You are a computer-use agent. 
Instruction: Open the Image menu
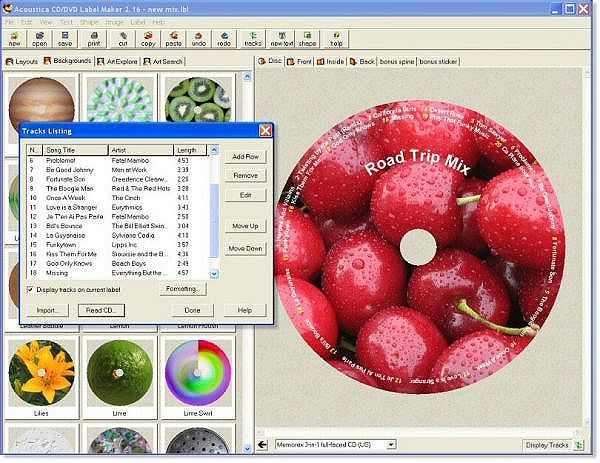click(114, 22)
